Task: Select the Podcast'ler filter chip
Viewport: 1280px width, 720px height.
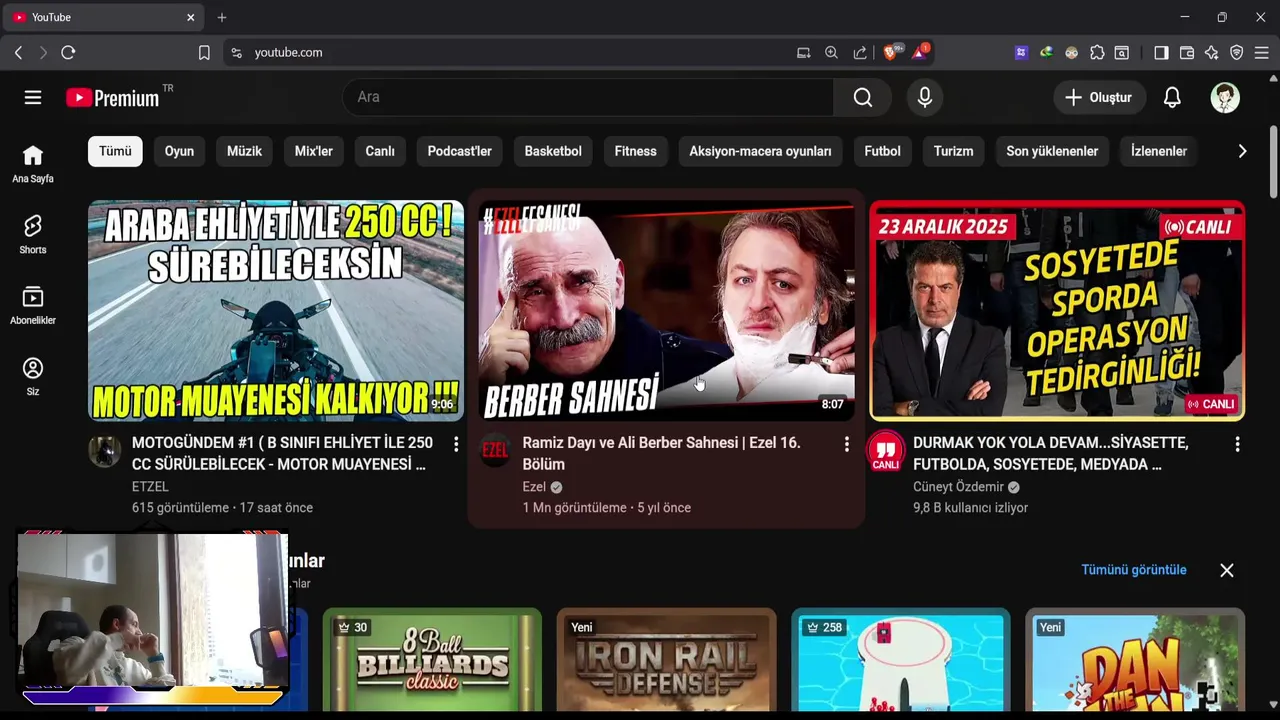Action: [460, 151]
